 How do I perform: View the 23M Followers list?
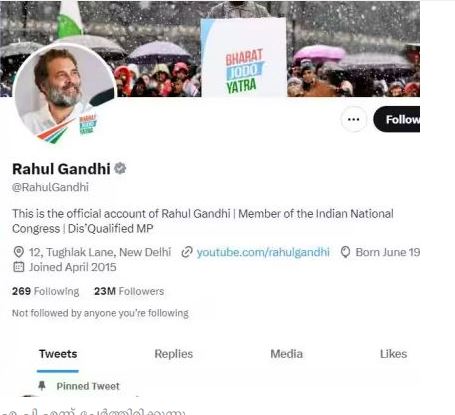tap(129, 291)
